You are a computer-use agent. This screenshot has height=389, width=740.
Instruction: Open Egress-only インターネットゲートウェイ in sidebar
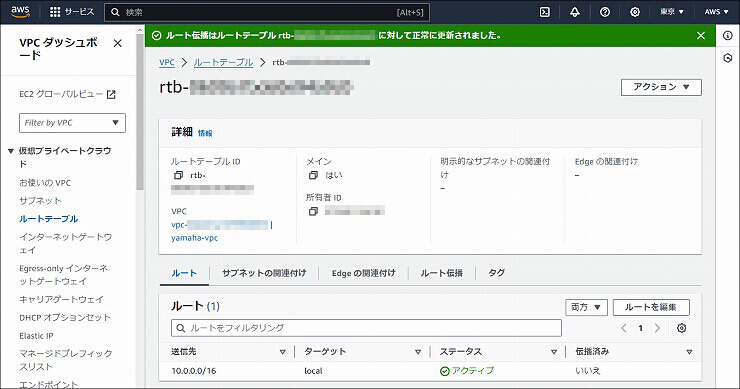pyautogui.click(x=64, y=275)
